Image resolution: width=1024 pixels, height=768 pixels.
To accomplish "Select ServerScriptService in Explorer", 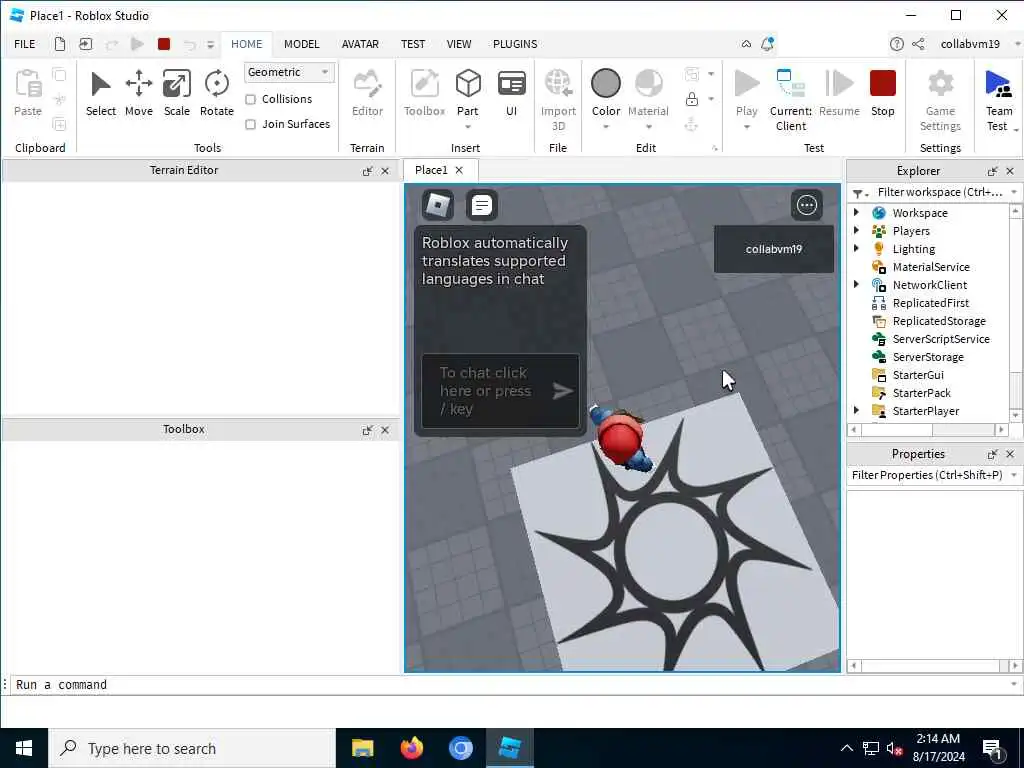I will tap(940, 339).
